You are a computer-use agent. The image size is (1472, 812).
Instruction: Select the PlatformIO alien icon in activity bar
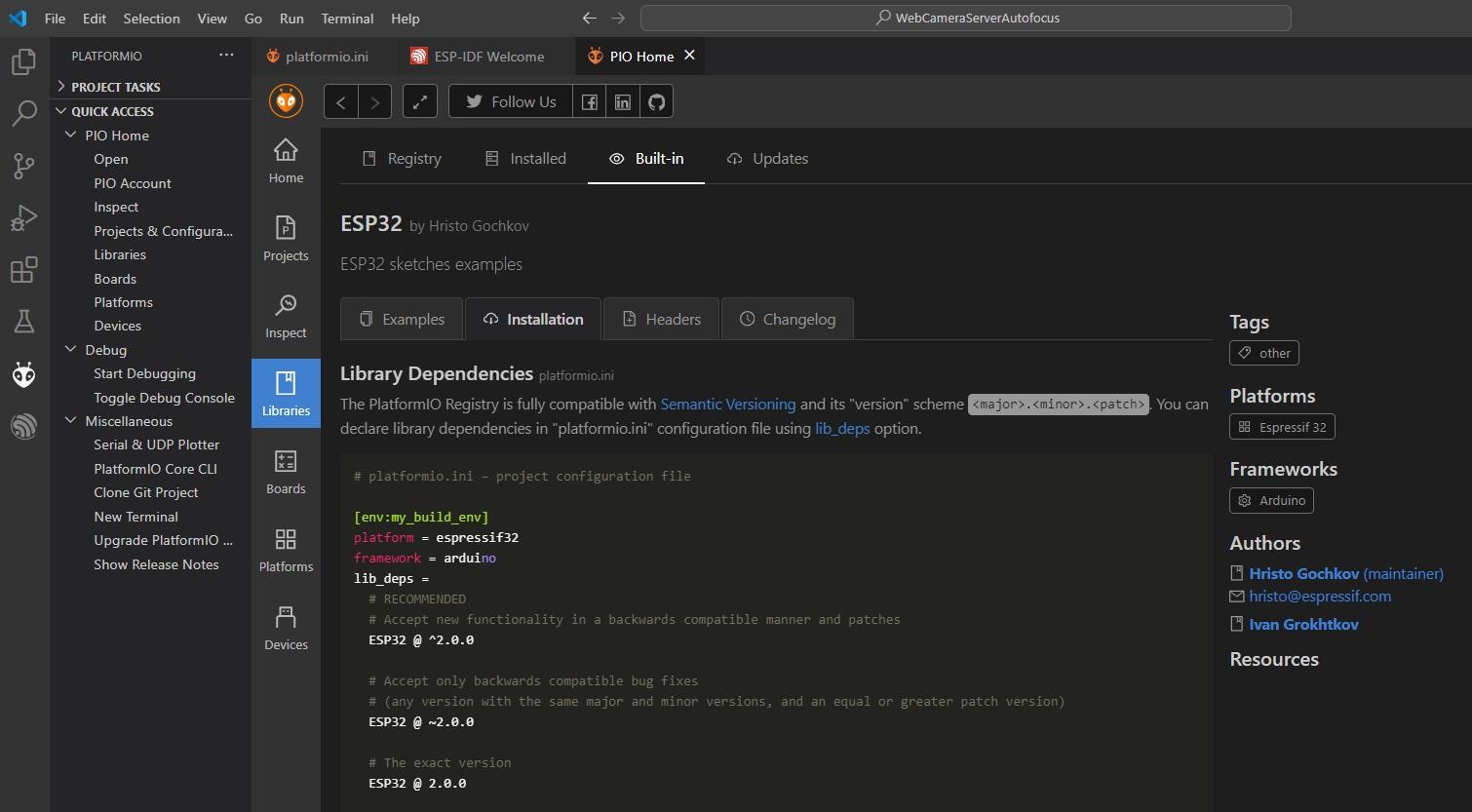23,374
